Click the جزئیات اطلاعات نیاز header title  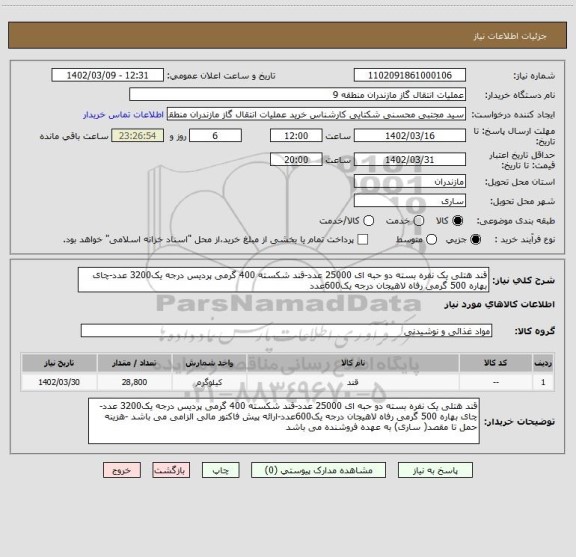[x=510, y=36]
